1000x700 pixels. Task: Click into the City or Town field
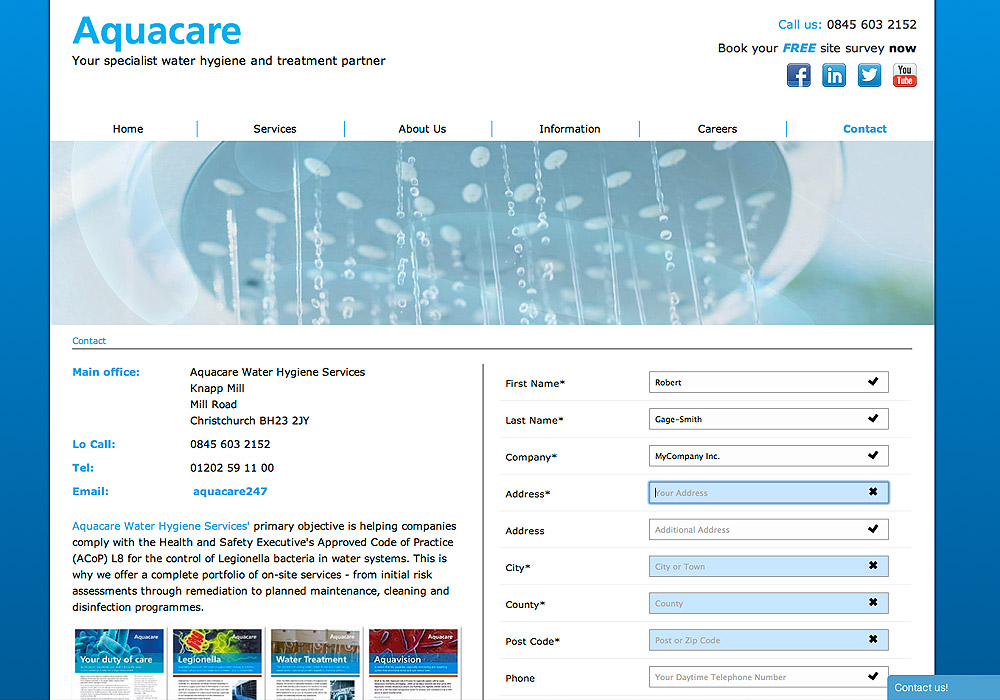pyautogui.click(x=768, y=566)
